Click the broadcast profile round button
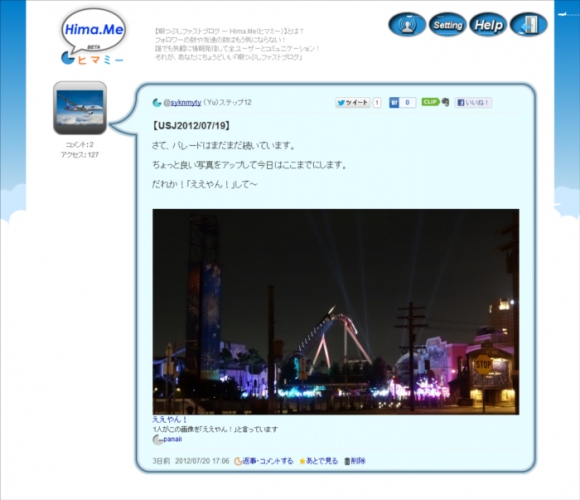The width and height of the screenshot is (580, 500). click(x=407, y=25)
